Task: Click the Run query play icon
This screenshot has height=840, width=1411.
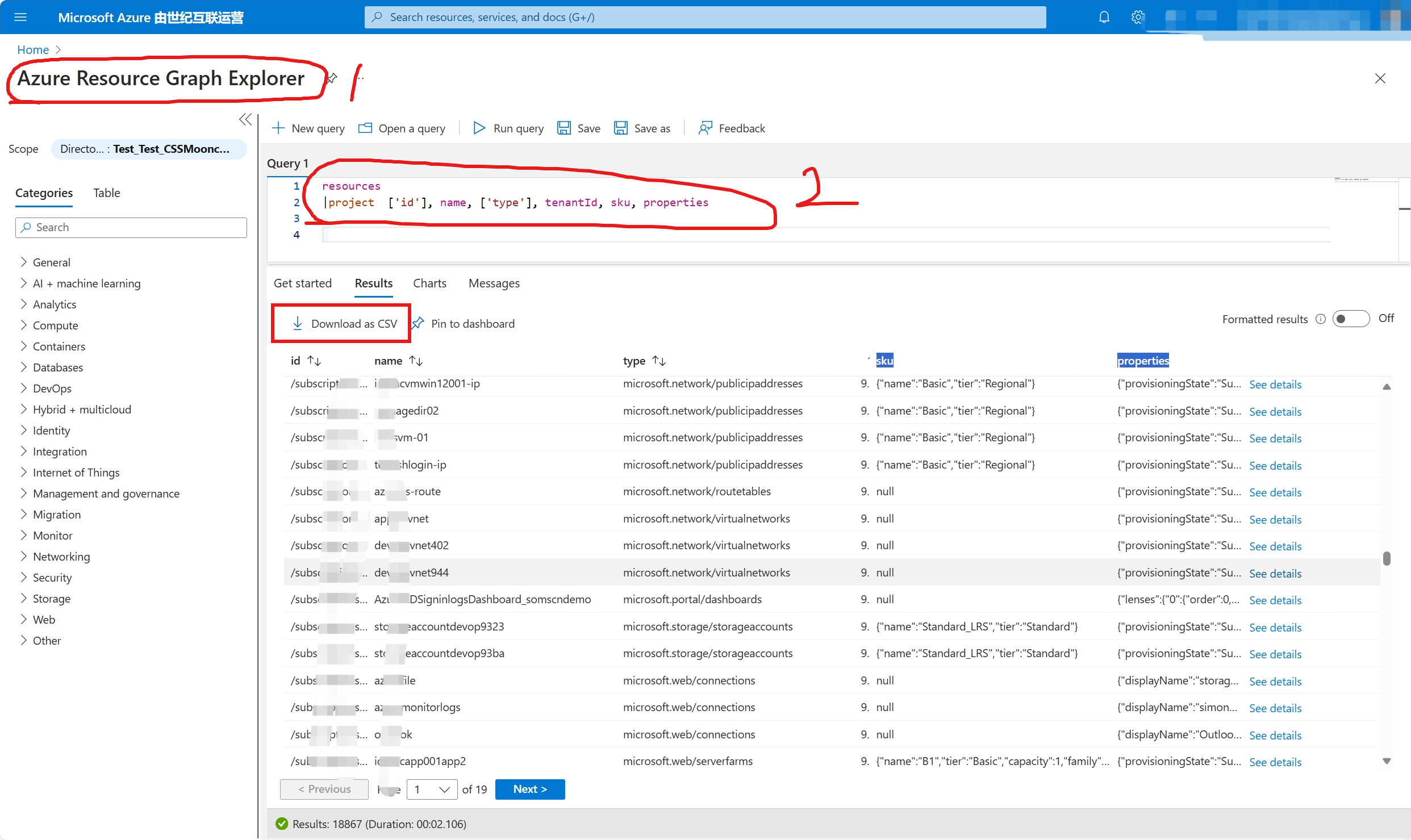Action: (479, 128)
